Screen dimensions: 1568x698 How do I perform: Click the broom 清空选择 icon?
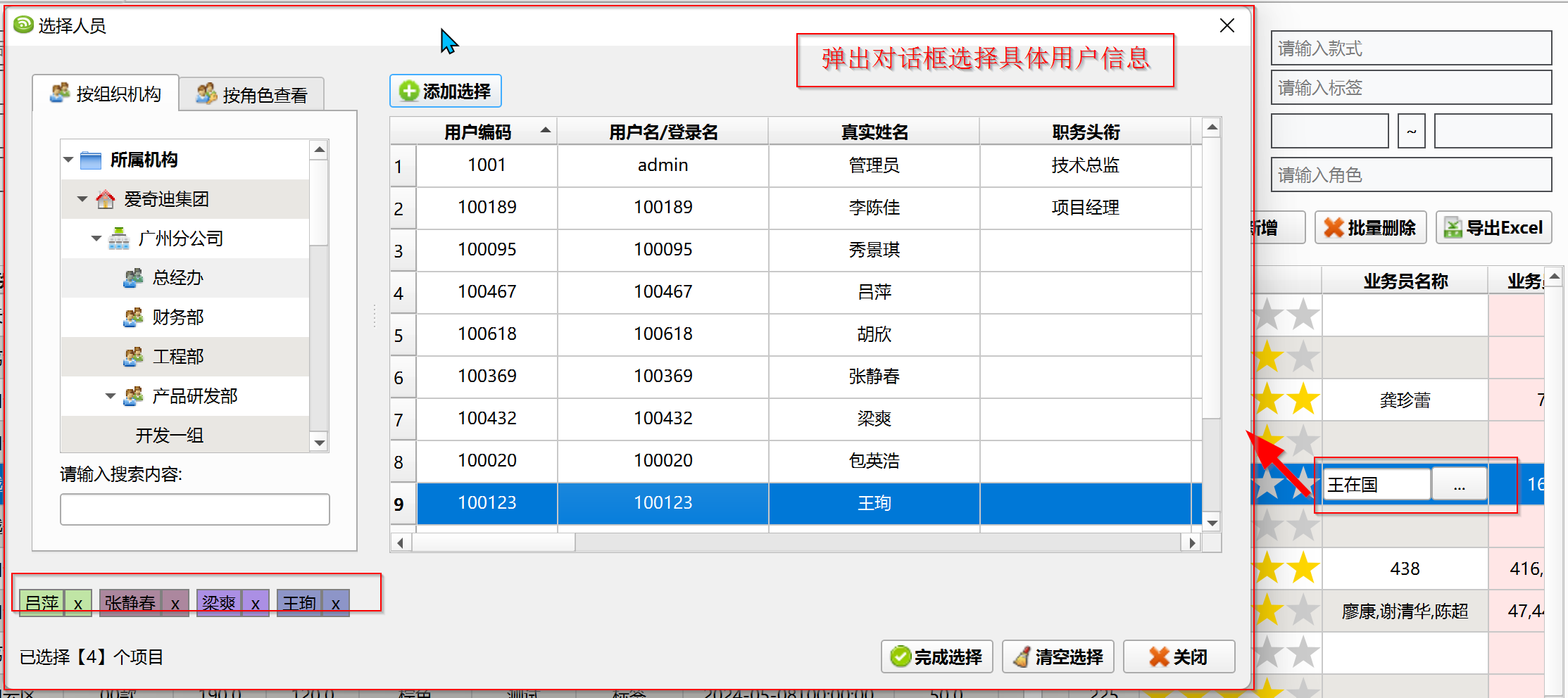pos(1022,656)
